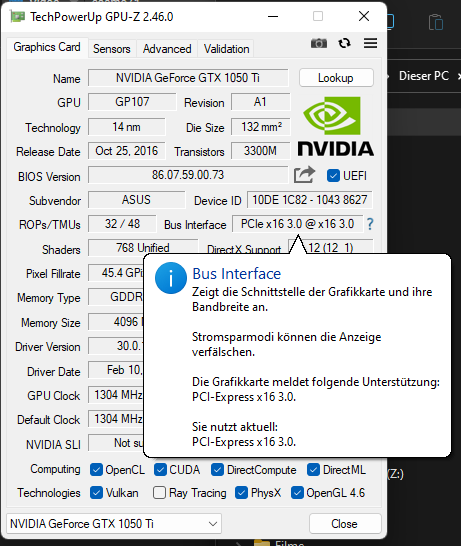Click the Lookup button

pos(336,78)
